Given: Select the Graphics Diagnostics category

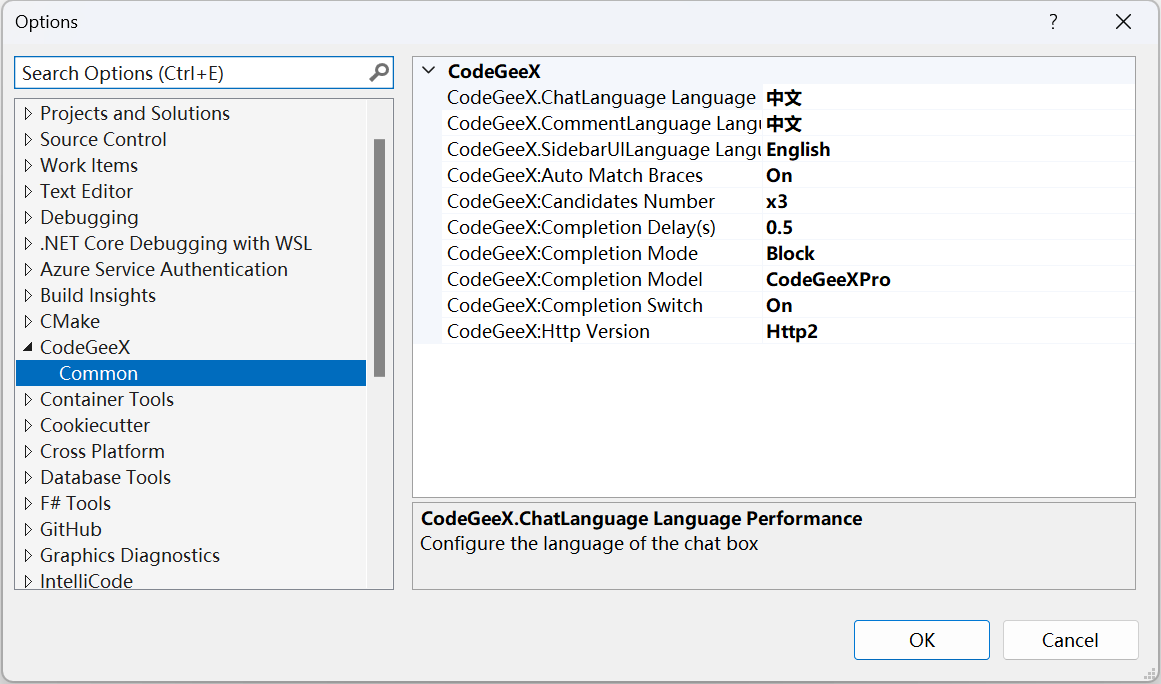Looking at the screenshot, I should (x=130, y=555).
